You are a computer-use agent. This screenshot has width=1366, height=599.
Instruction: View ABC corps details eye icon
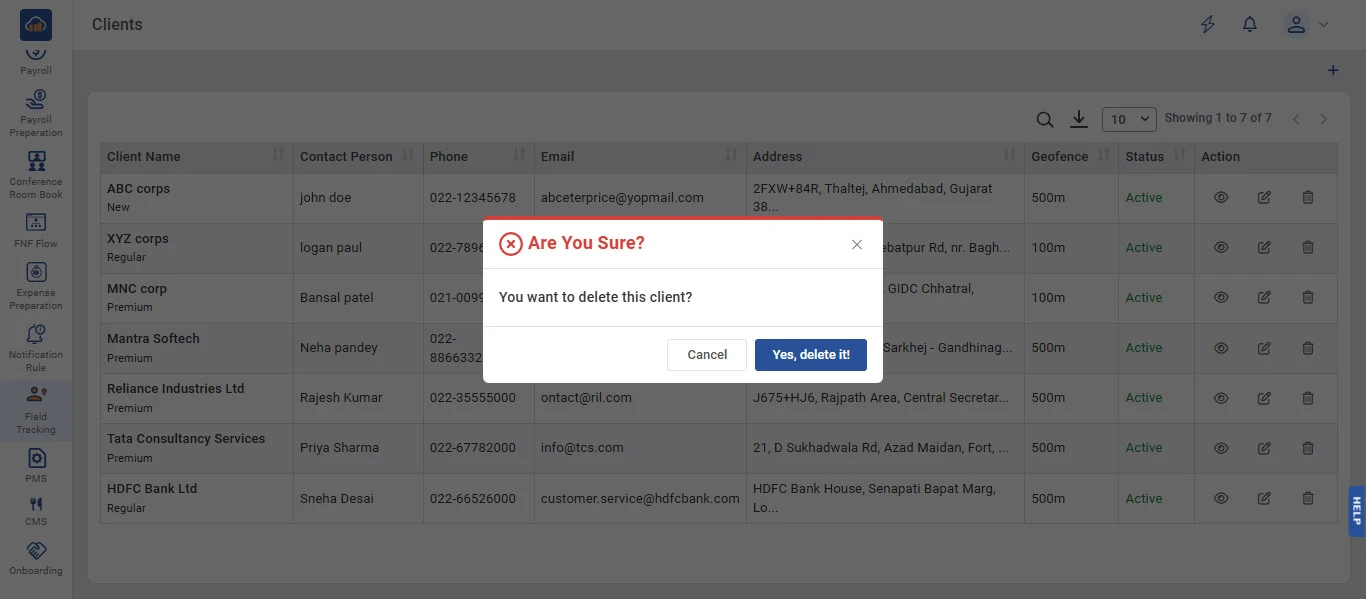1221,198
